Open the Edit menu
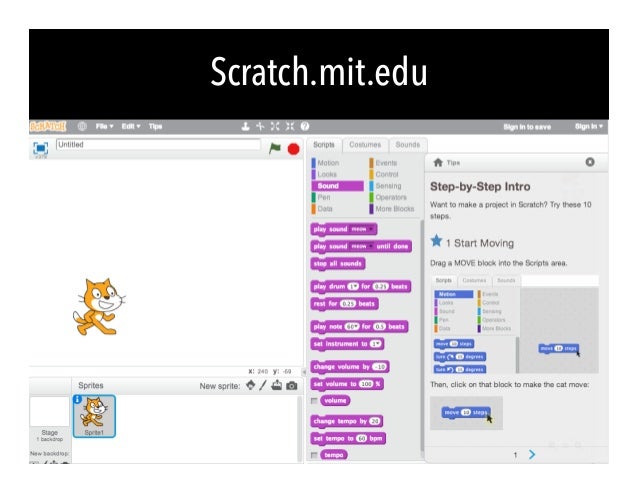This screenshot has width=638, height=493. pyautogui.click(x=131, y=127)
